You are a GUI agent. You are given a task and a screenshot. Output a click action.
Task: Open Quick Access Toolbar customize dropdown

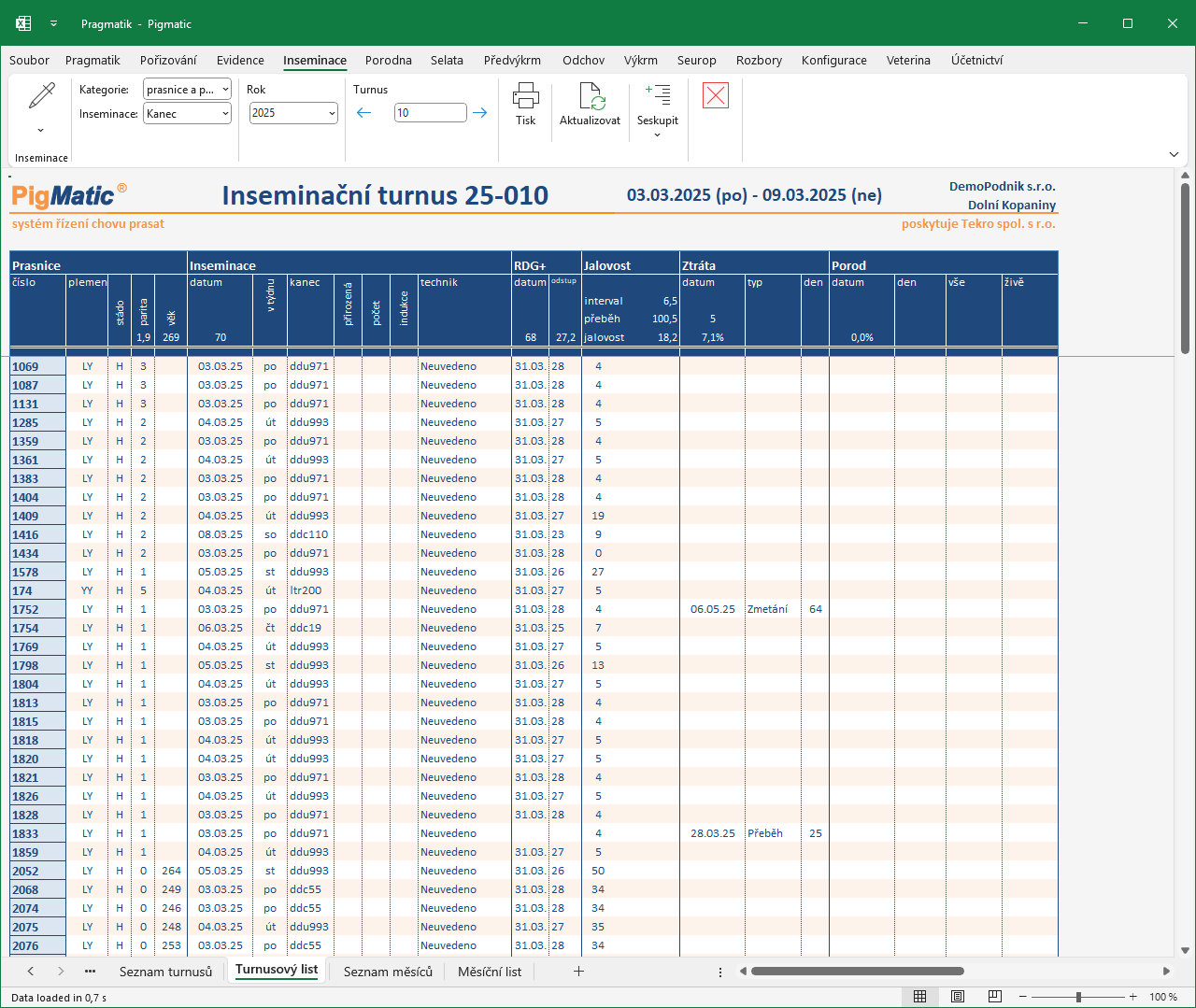pos(53,24)
